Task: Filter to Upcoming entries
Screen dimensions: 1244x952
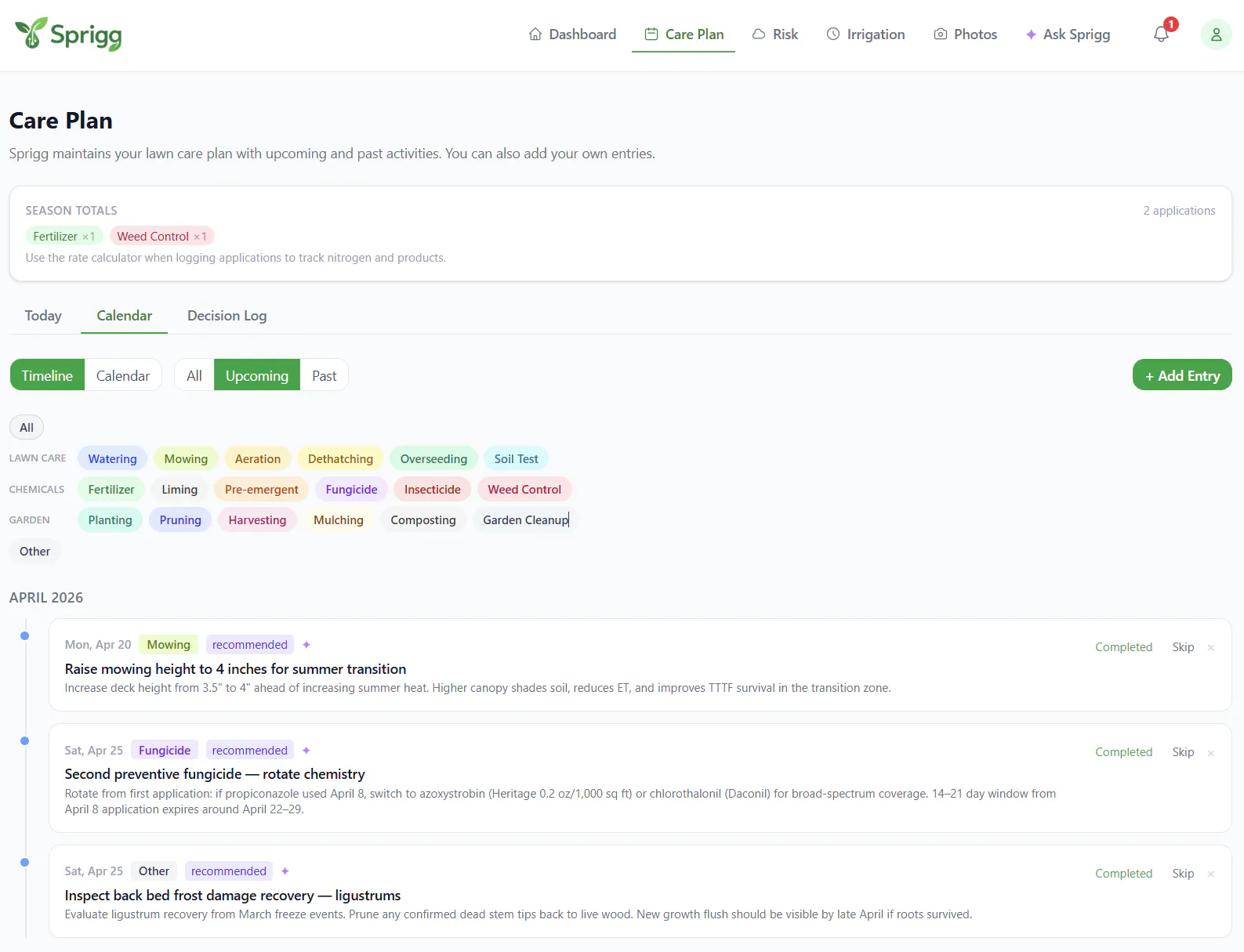Action: pyautogui.click(x=257, y=375)
